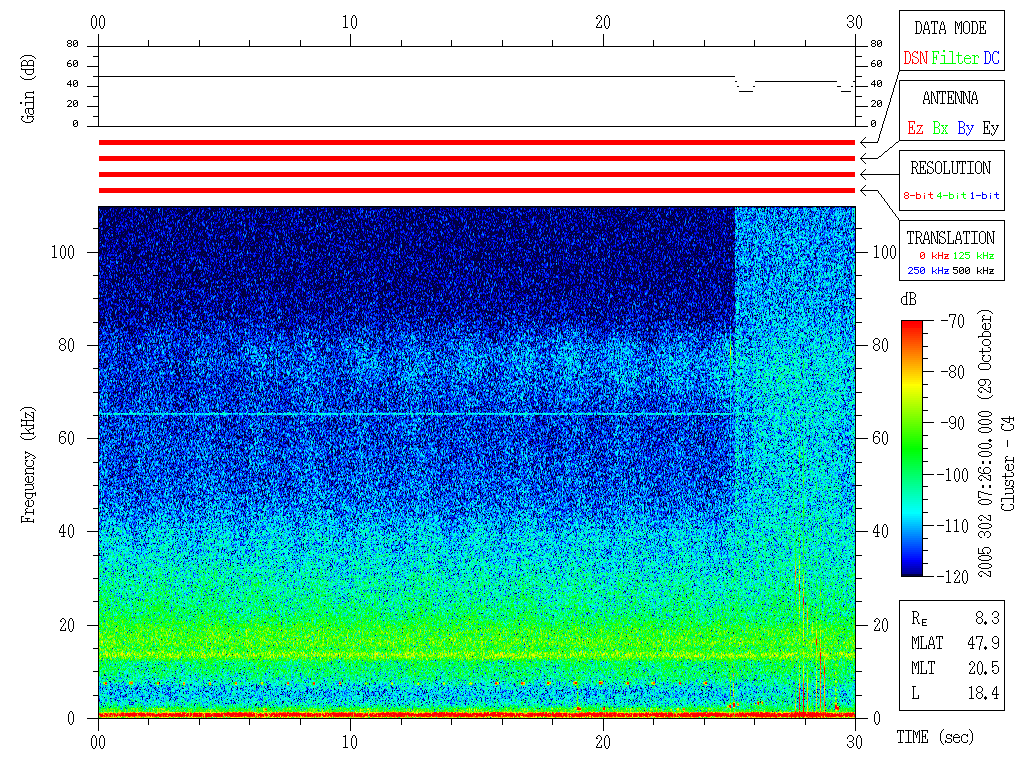Click the red top of the colorbar
This screenshot has height=768, width=1024.
pos(912,325)
